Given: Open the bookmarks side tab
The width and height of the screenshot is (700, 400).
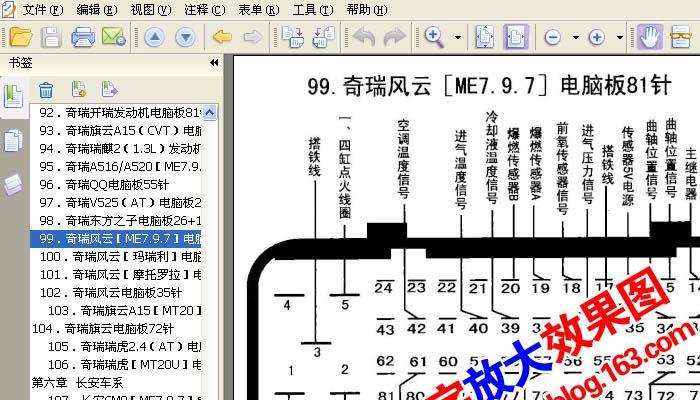Looking at the screenshot, I should (x=13, y=96).
